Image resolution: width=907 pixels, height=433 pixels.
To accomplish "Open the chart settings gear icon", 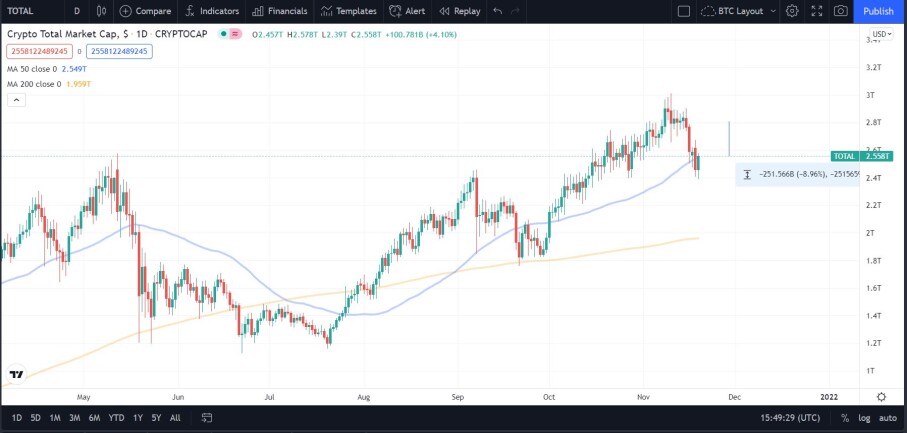I will tap(792, 11).
